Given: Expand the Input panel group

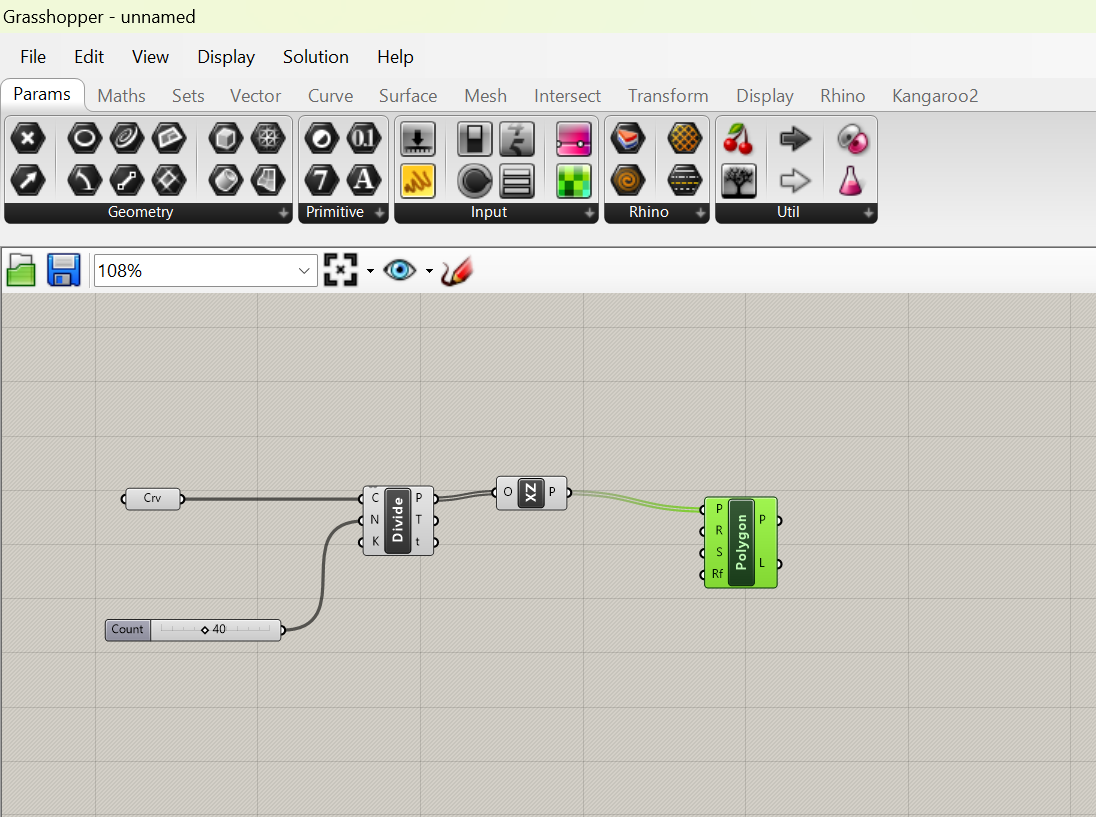Looking at the screenshot, I should 589,213.
